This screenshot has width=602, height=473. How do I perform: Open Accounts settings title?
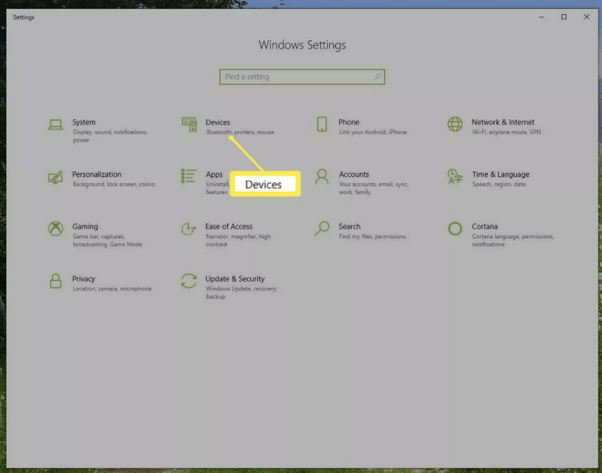pos(354,174)
